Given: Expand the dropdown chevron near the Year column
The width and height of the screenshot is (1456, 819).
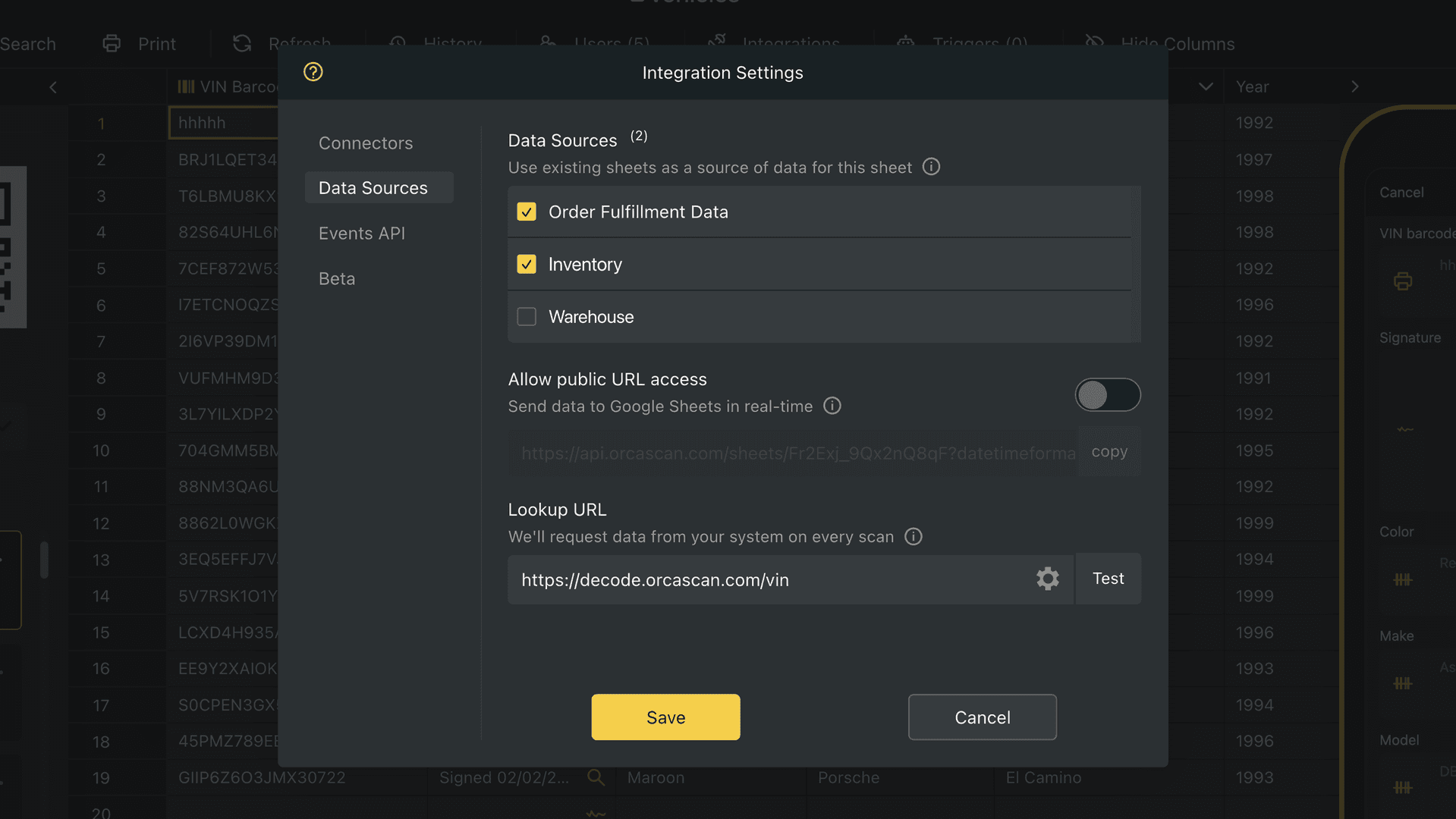Looking at the screenshot, I should [x=1205, y=86].
